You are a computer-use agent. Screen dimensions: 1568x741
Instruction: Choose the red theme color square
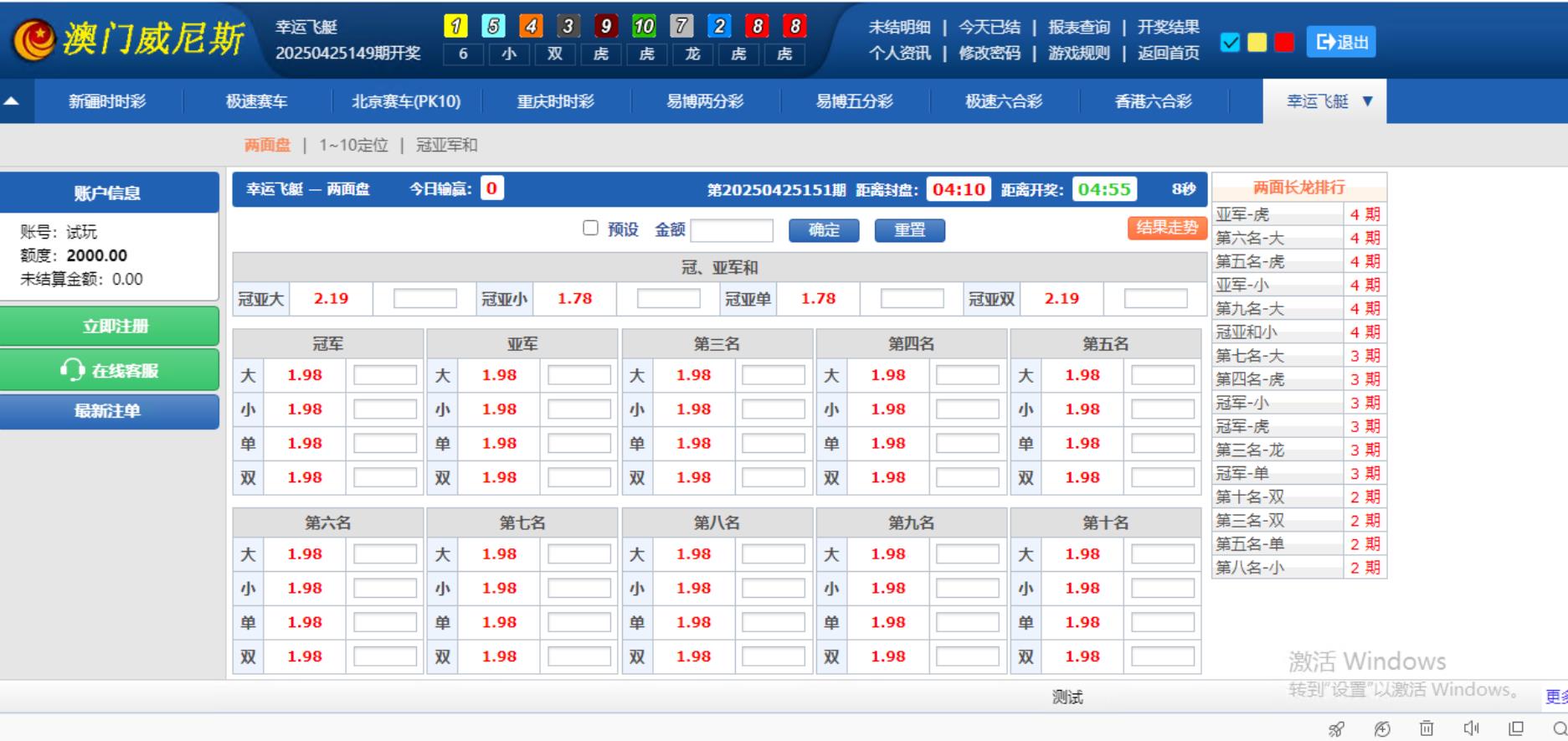pos(1284,43)
